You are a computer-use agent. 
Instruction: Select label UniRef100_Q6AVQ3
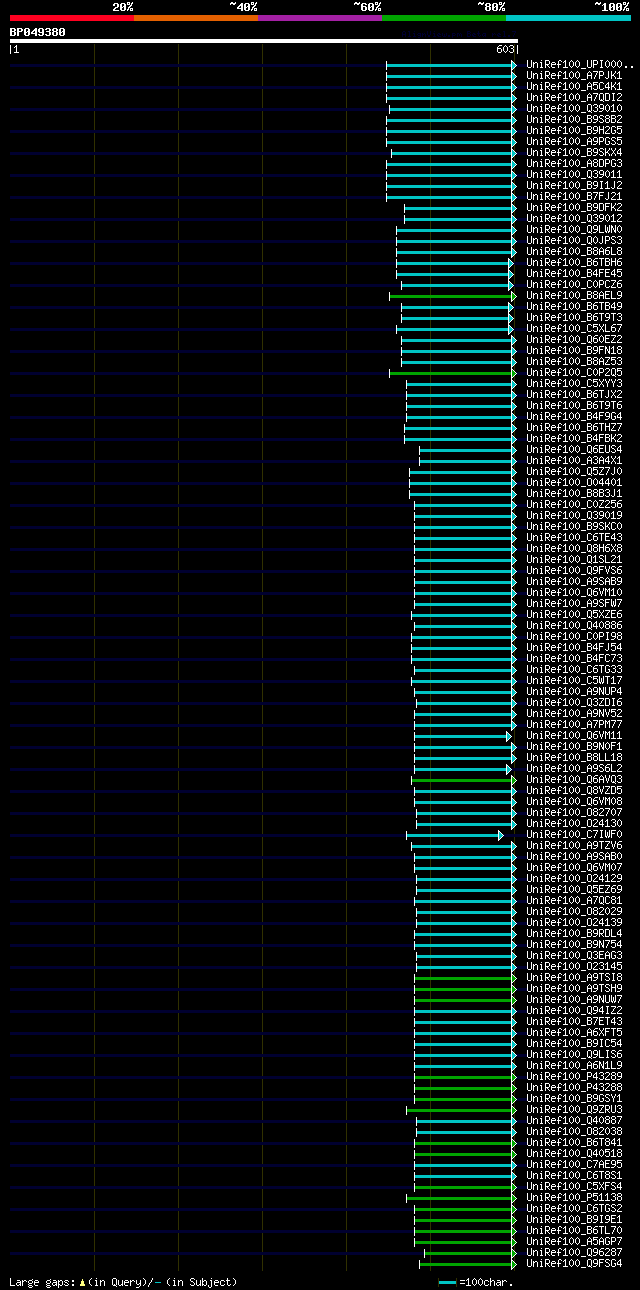coord(574,779)
